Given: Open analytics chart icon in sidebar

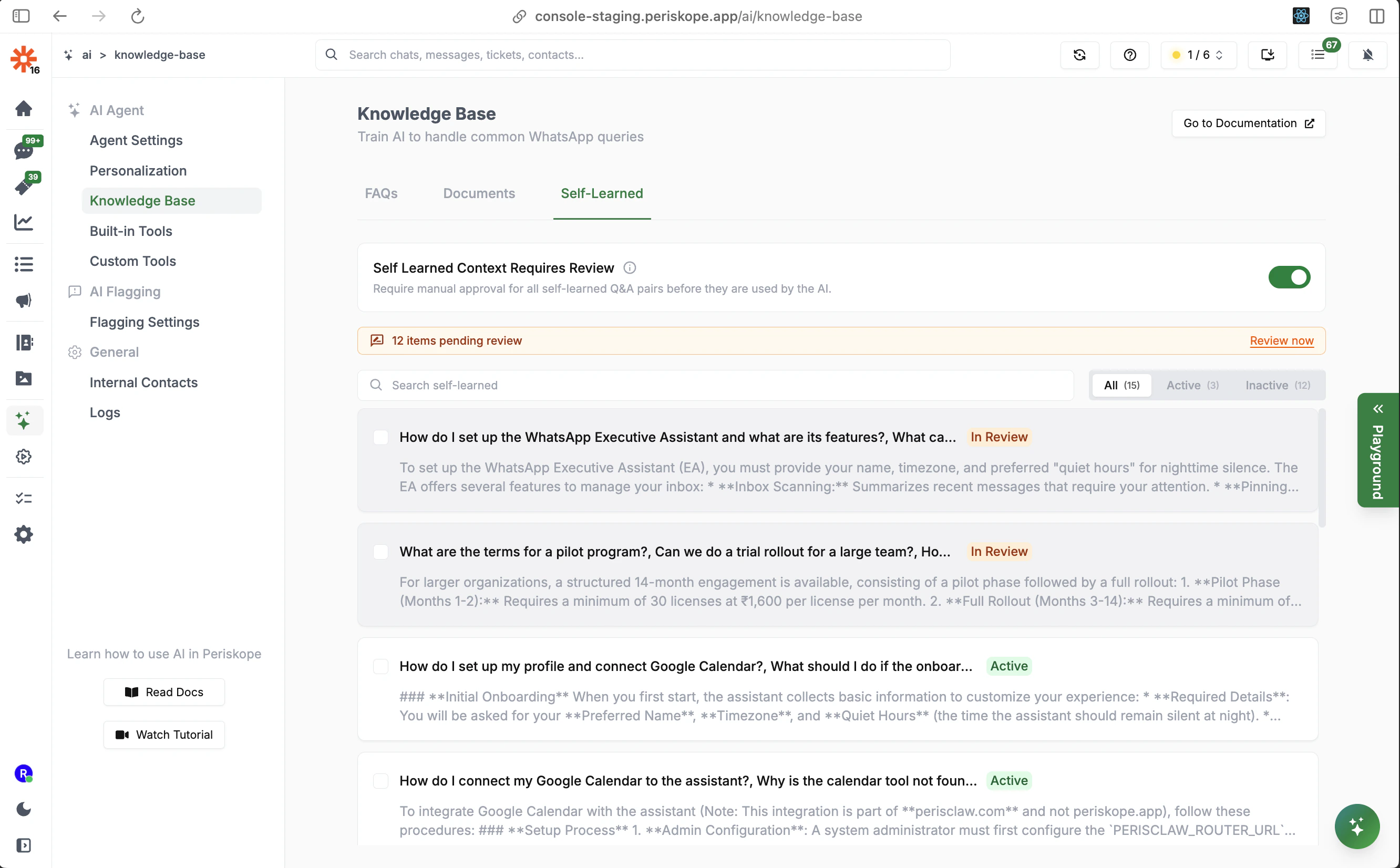Looking at the screenshot, I should [24, 222].
